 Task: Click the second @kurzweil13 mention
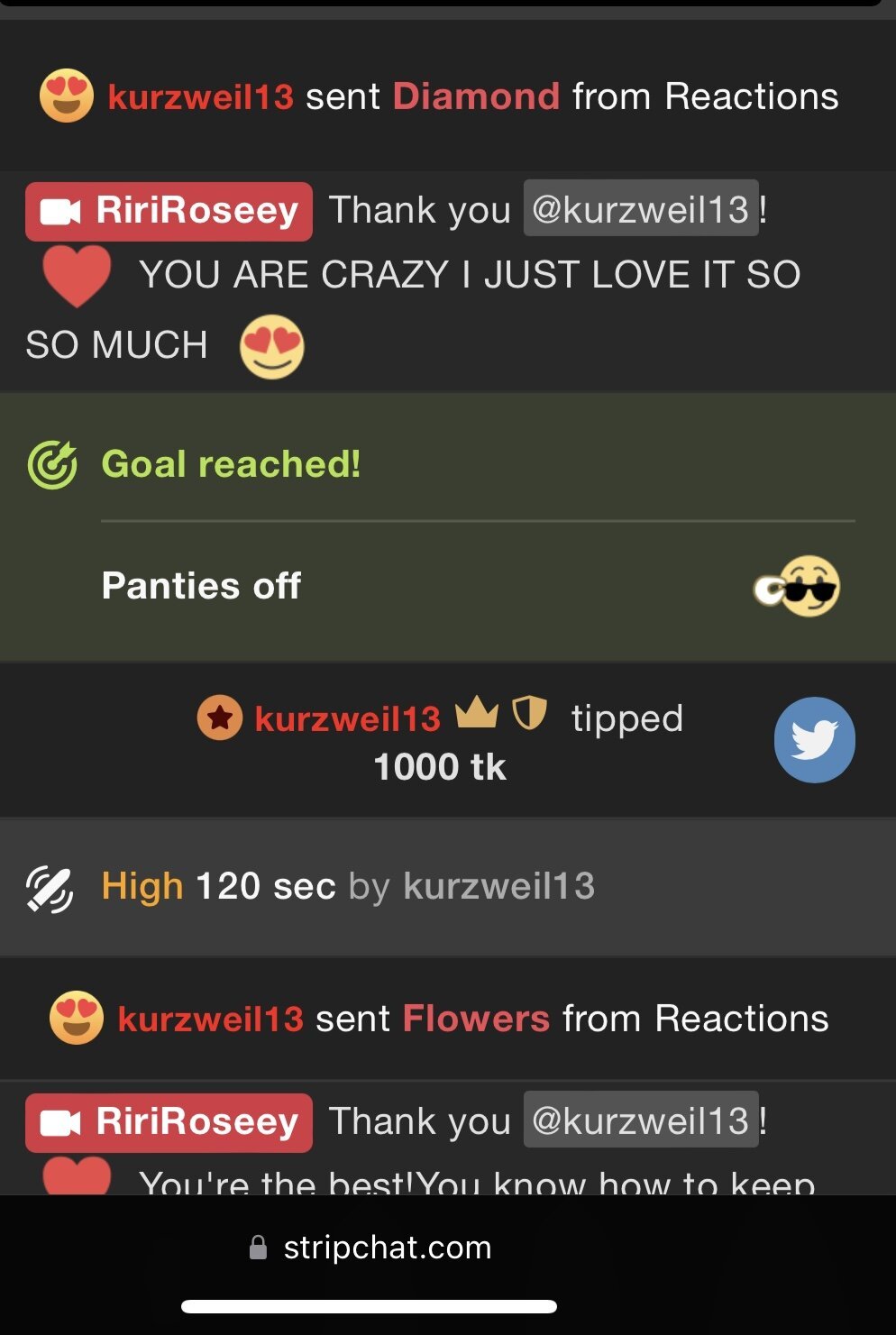(x=641, y=1120)
